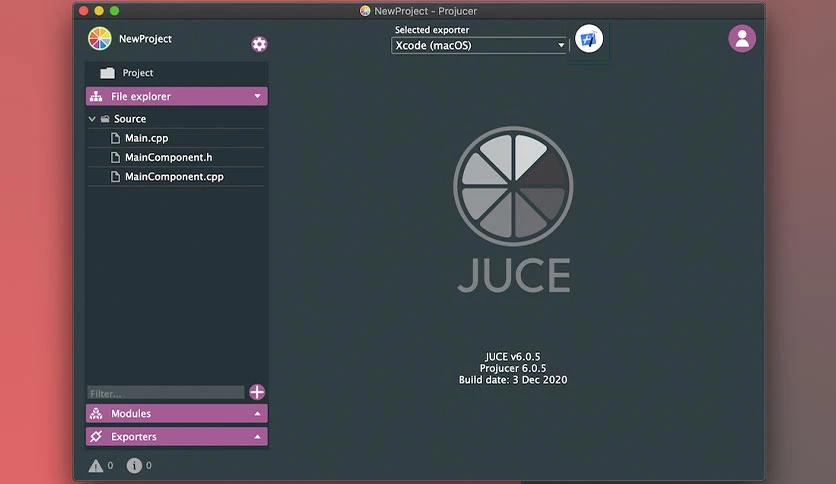Select the Project tab
Image resolution: width=836 pixels, height=484 pixels.
[x=176, y=73]
